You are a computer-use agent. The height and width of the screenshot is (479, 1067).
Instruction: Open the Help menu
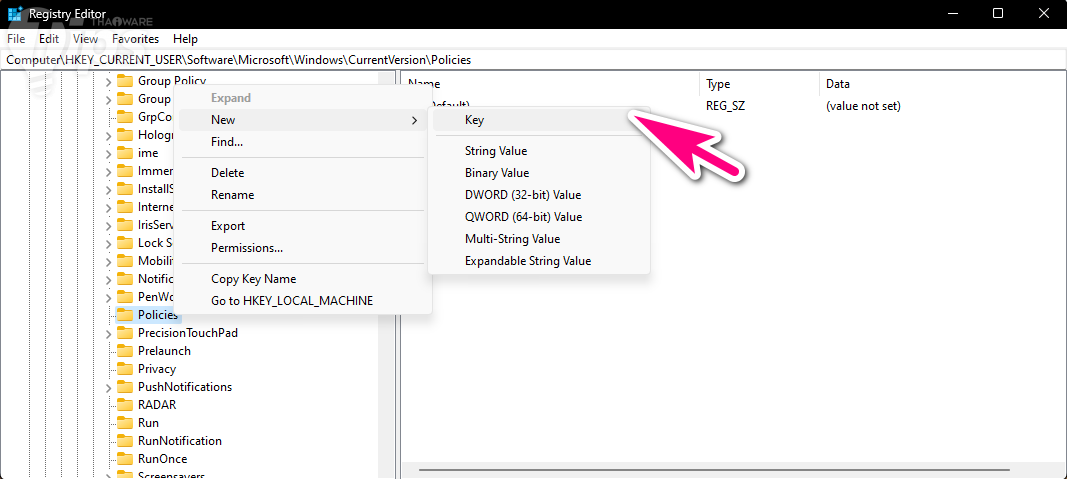[x=185, y=39]
